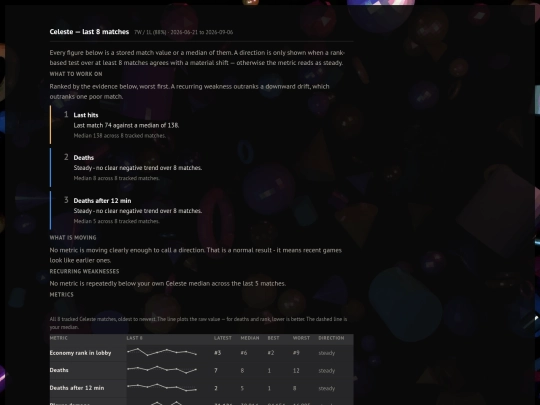
Task: Click the number '3' beside Deaths after 12 min item
Action: coord(66,200)
